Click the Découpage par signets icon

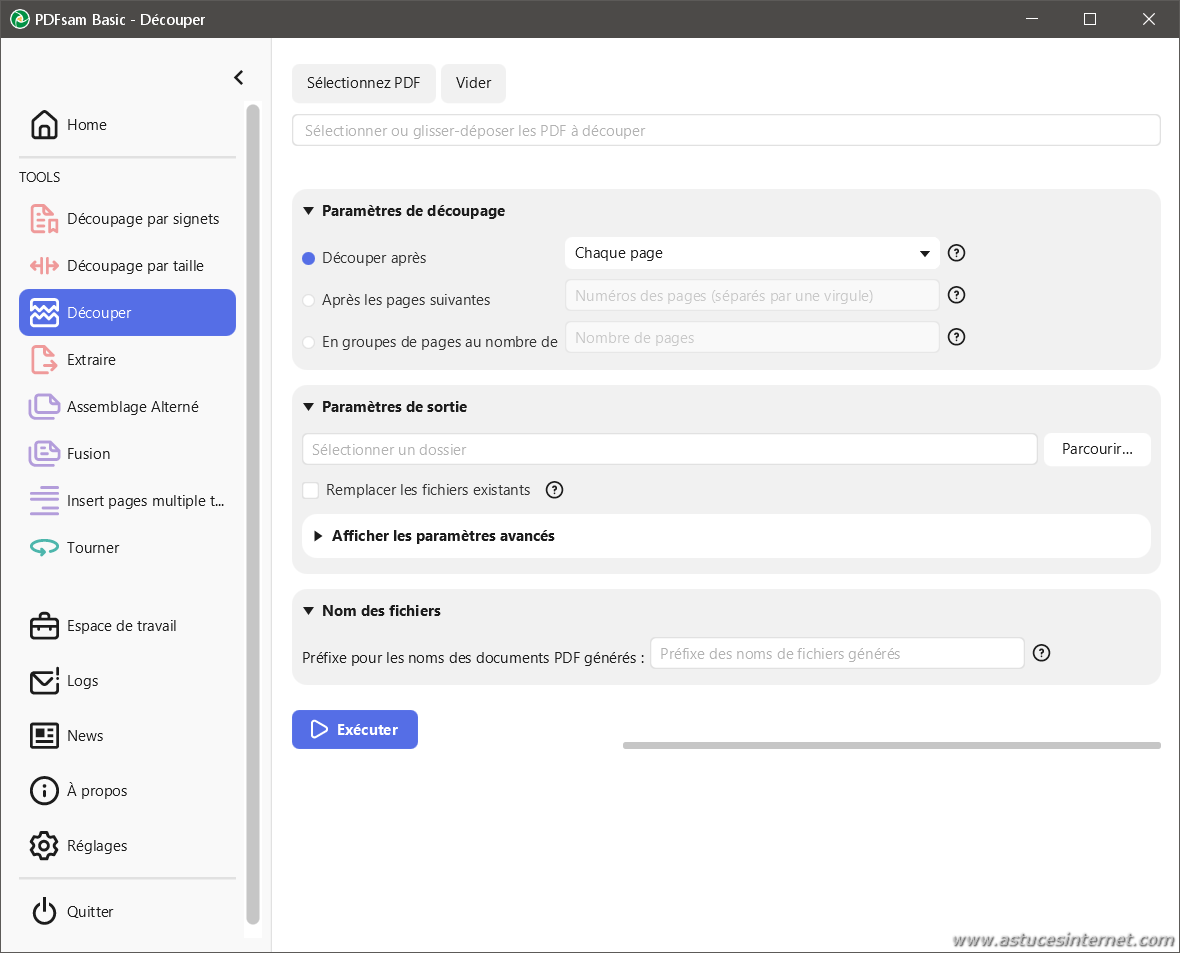[x=44, y=219]
